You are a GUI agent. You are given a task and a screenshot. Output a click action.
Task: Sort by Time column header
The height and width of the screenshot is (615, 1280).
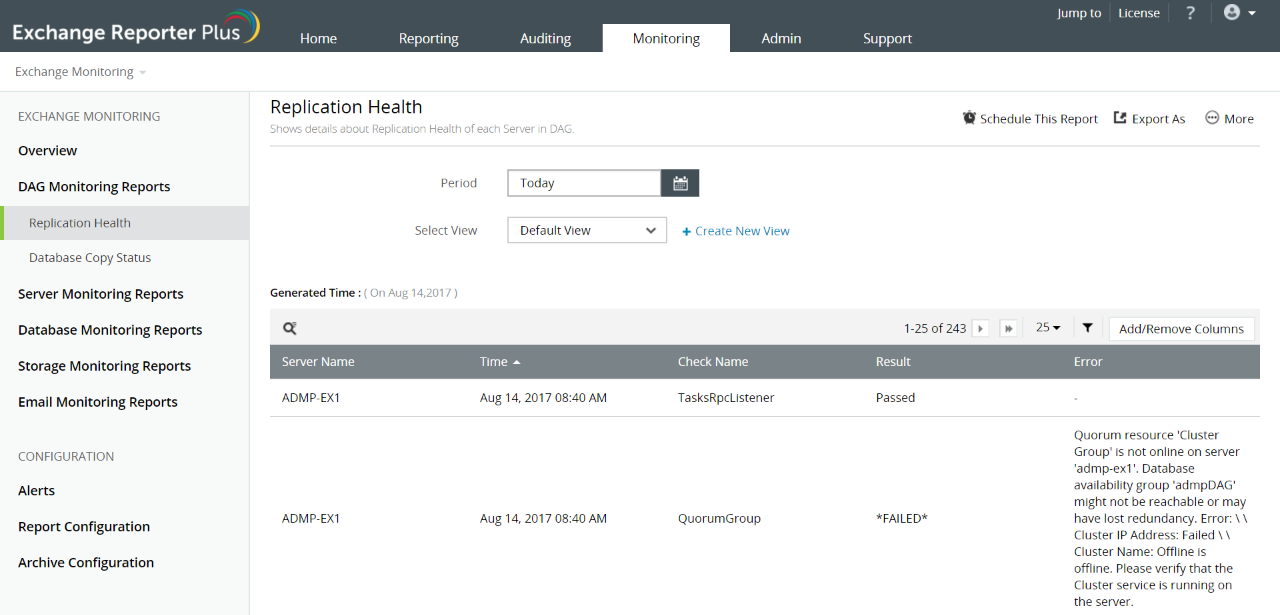[x=500, y=362]
